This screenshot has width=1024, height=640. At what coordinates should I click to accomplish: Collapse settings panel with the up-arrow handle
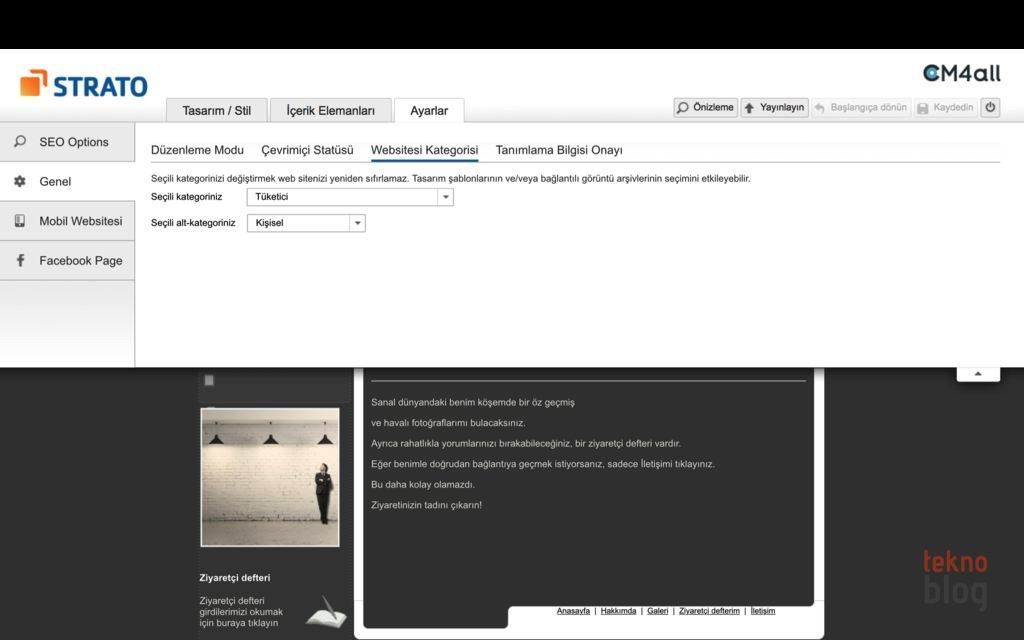pyautogui.click(x=978, y=374)
